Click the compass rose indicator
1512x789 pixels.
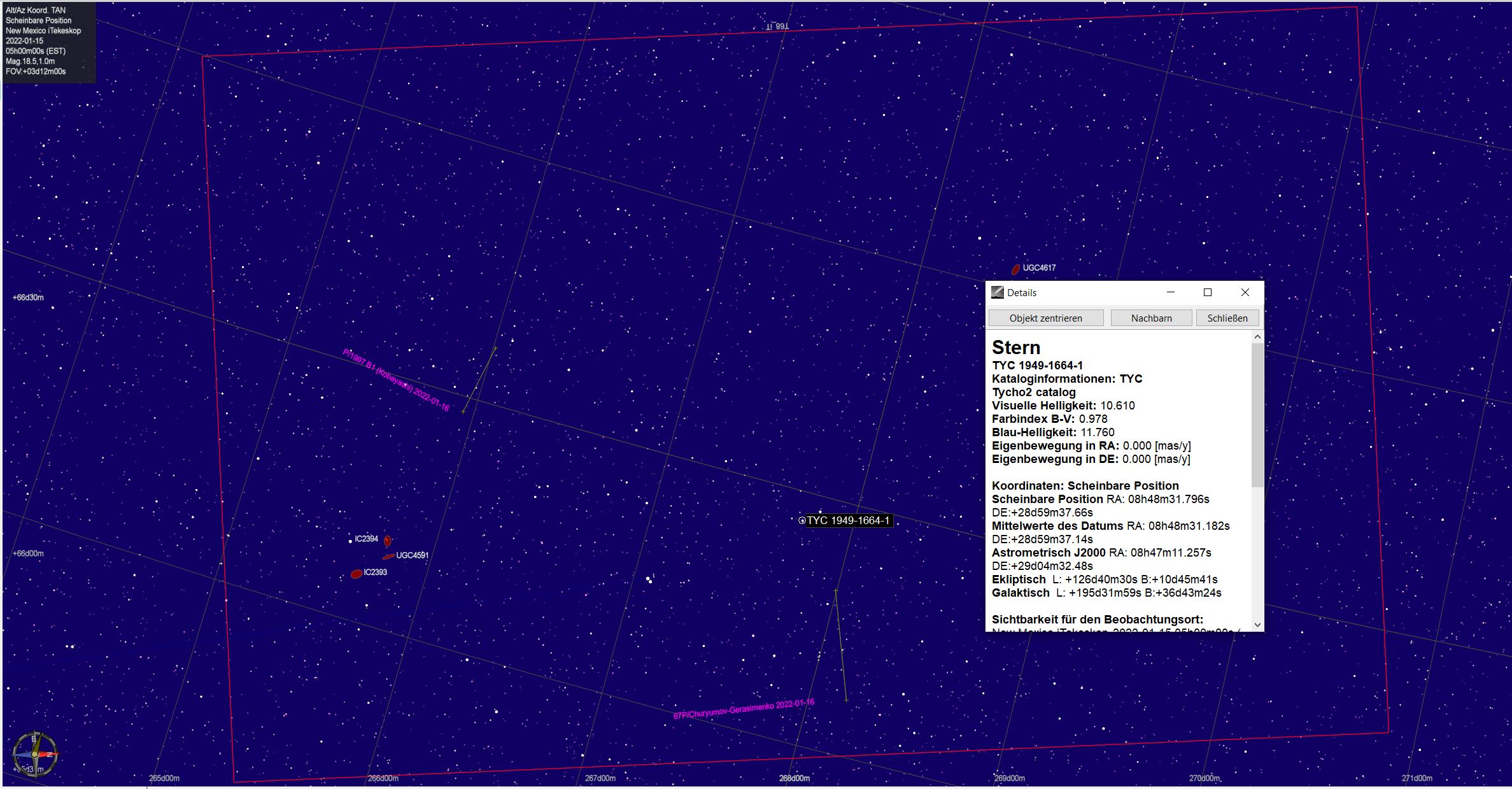tap(35, 754)
